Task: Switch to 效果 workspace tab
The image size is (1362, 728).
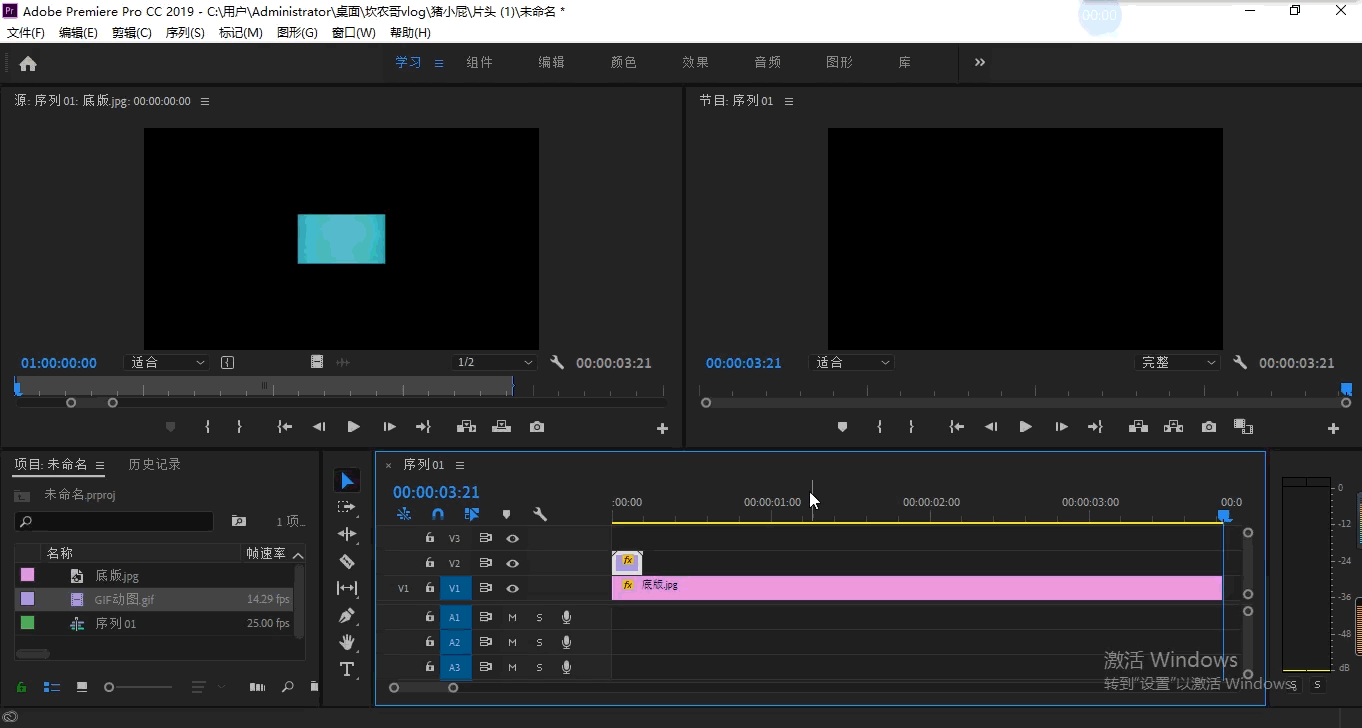Action: click(x=696, y=62)
